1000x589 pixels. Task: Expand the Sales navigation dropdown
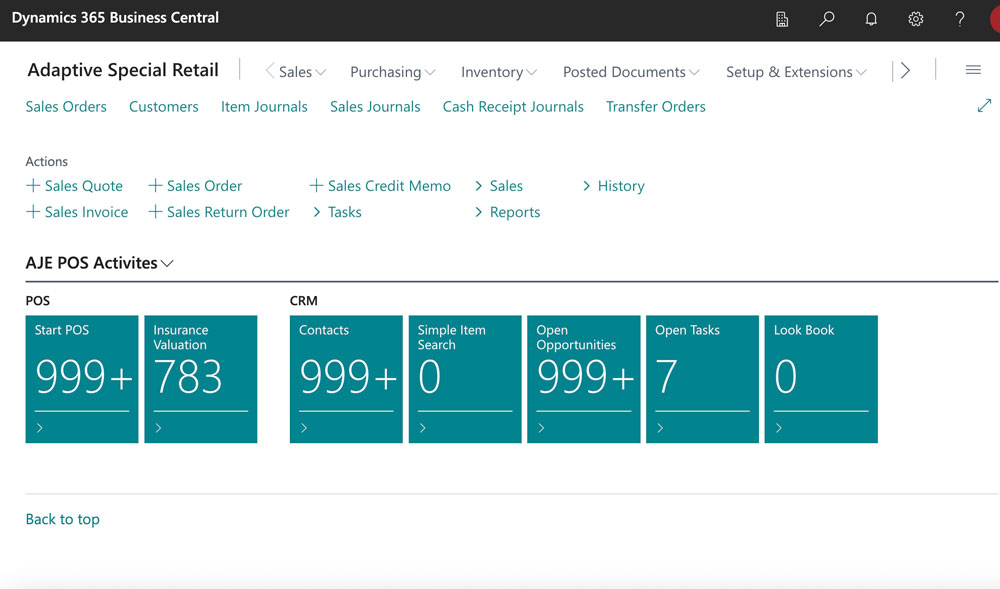[x=301, y=72]
